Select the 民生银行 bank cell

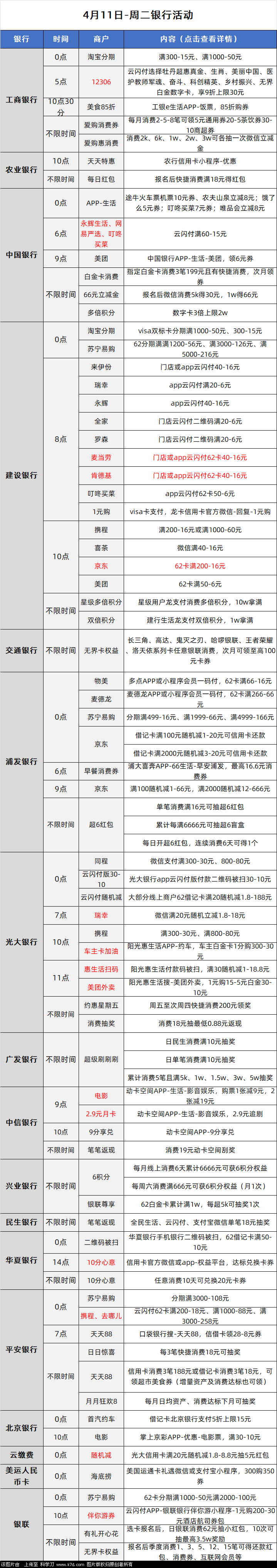click(x=21, y=1222)
